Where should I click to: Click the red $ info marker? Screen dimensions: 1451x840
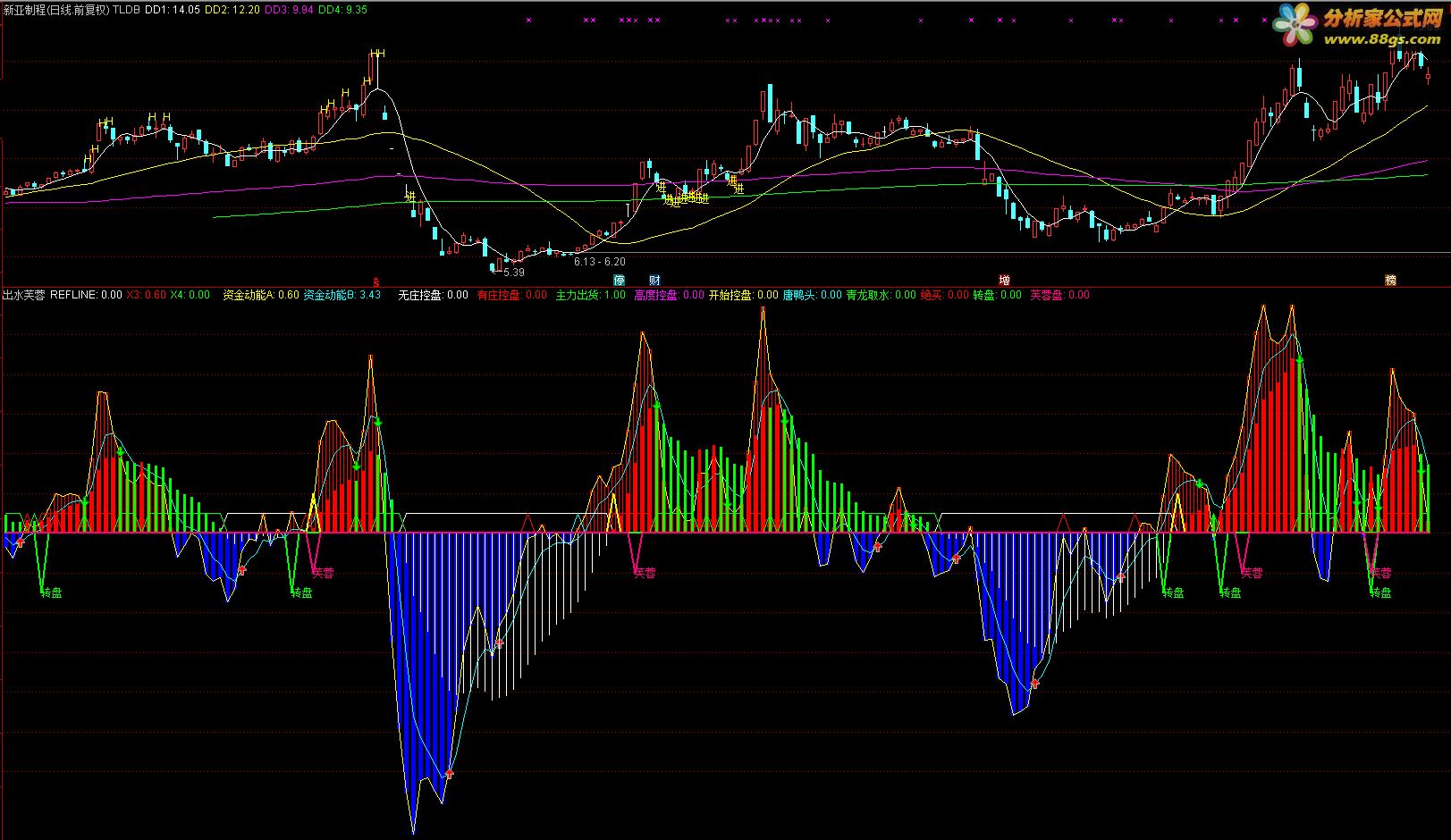click(x=376, y=280)
